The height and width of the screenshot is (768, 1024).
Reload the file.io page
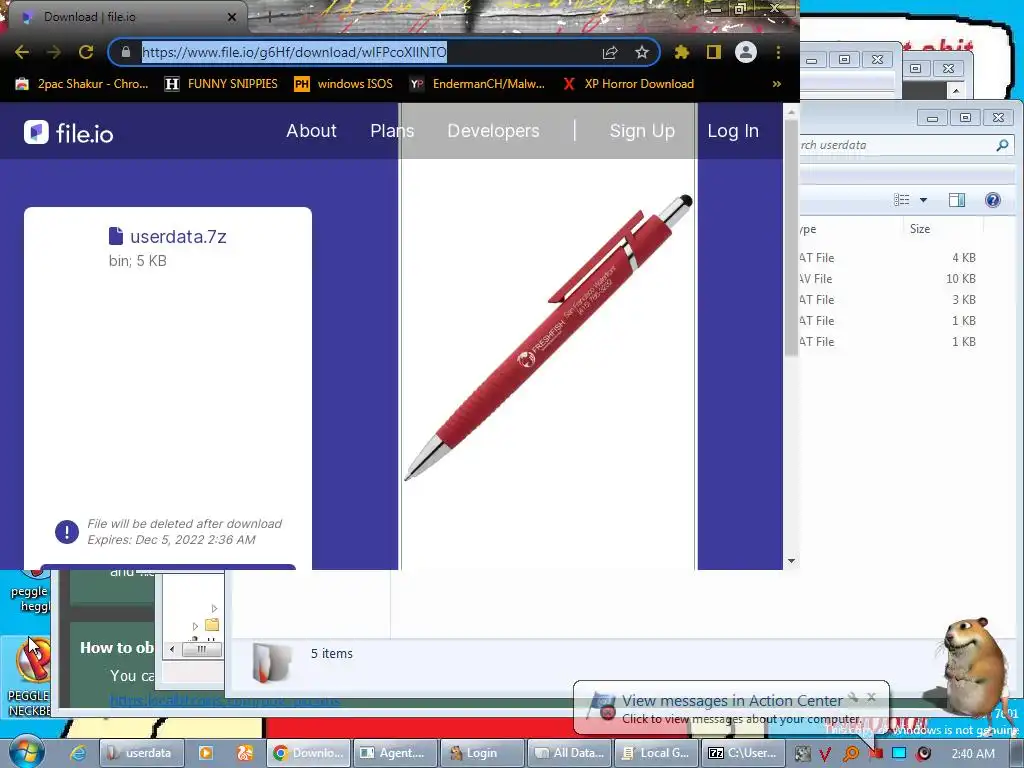[x=86, y=52]
